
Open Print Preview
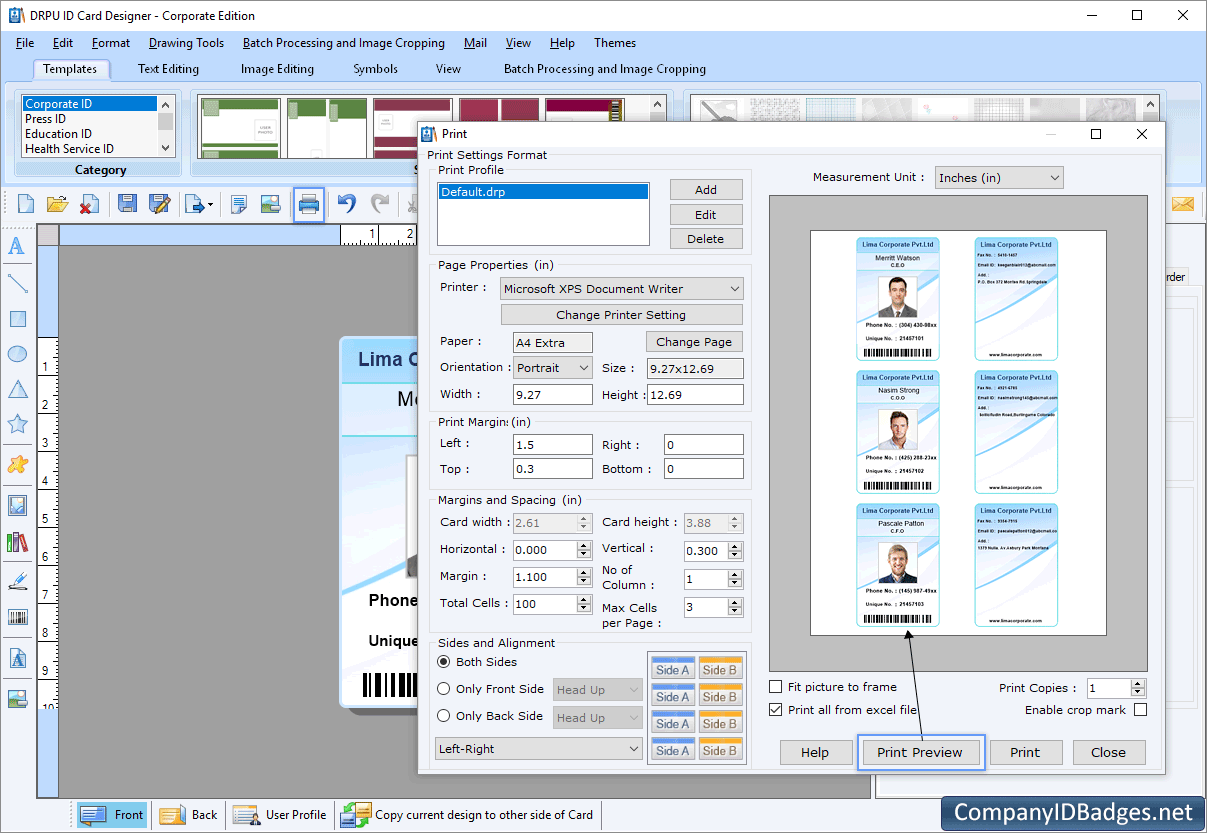(x=920, y=752)
